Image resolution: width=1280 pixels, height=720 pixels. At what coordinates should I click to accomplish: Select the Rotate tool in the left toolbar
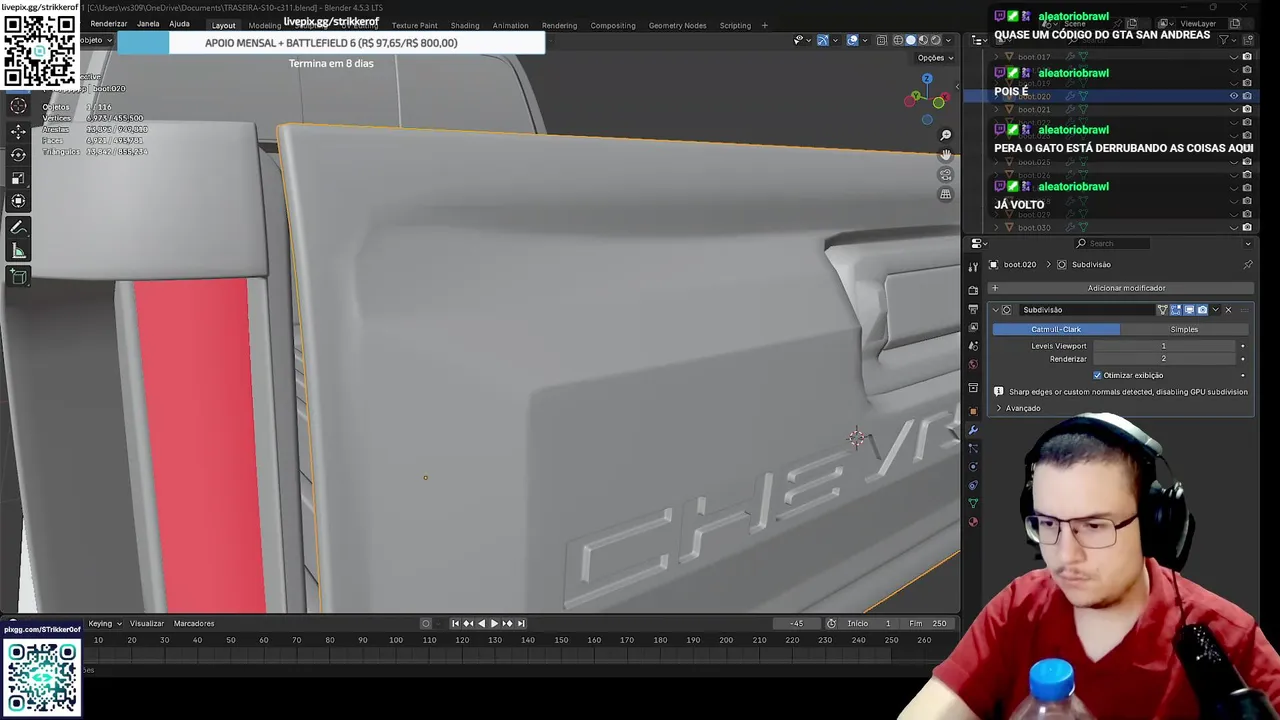click(x=18, y=154)
